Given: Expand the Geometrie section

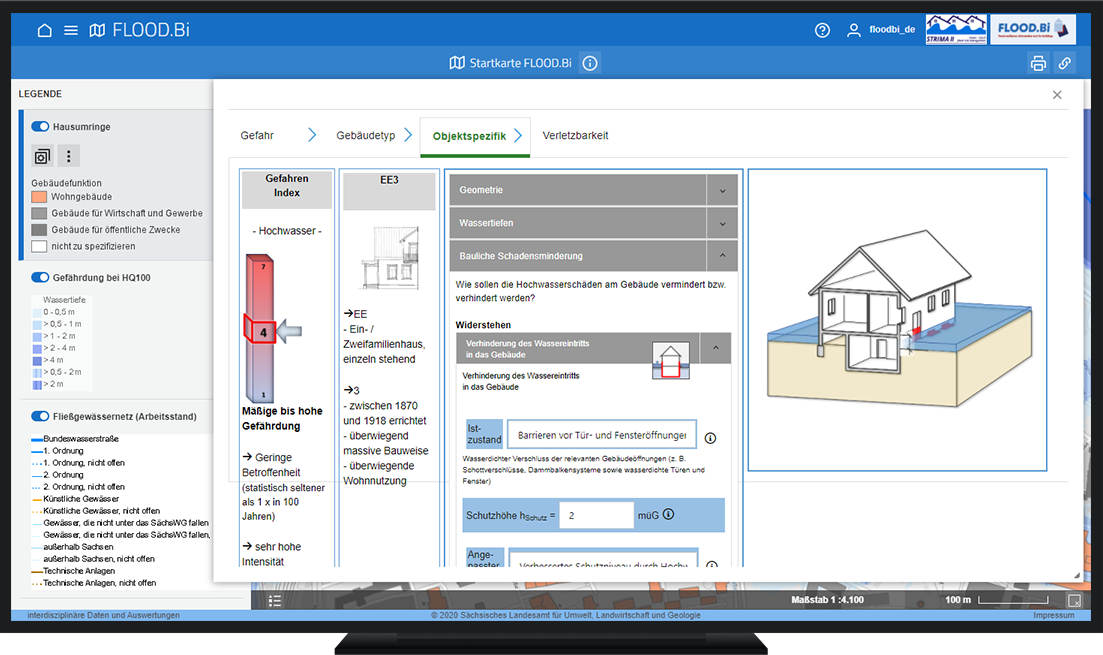Looking at the screenshot, I should coord(721,190).
